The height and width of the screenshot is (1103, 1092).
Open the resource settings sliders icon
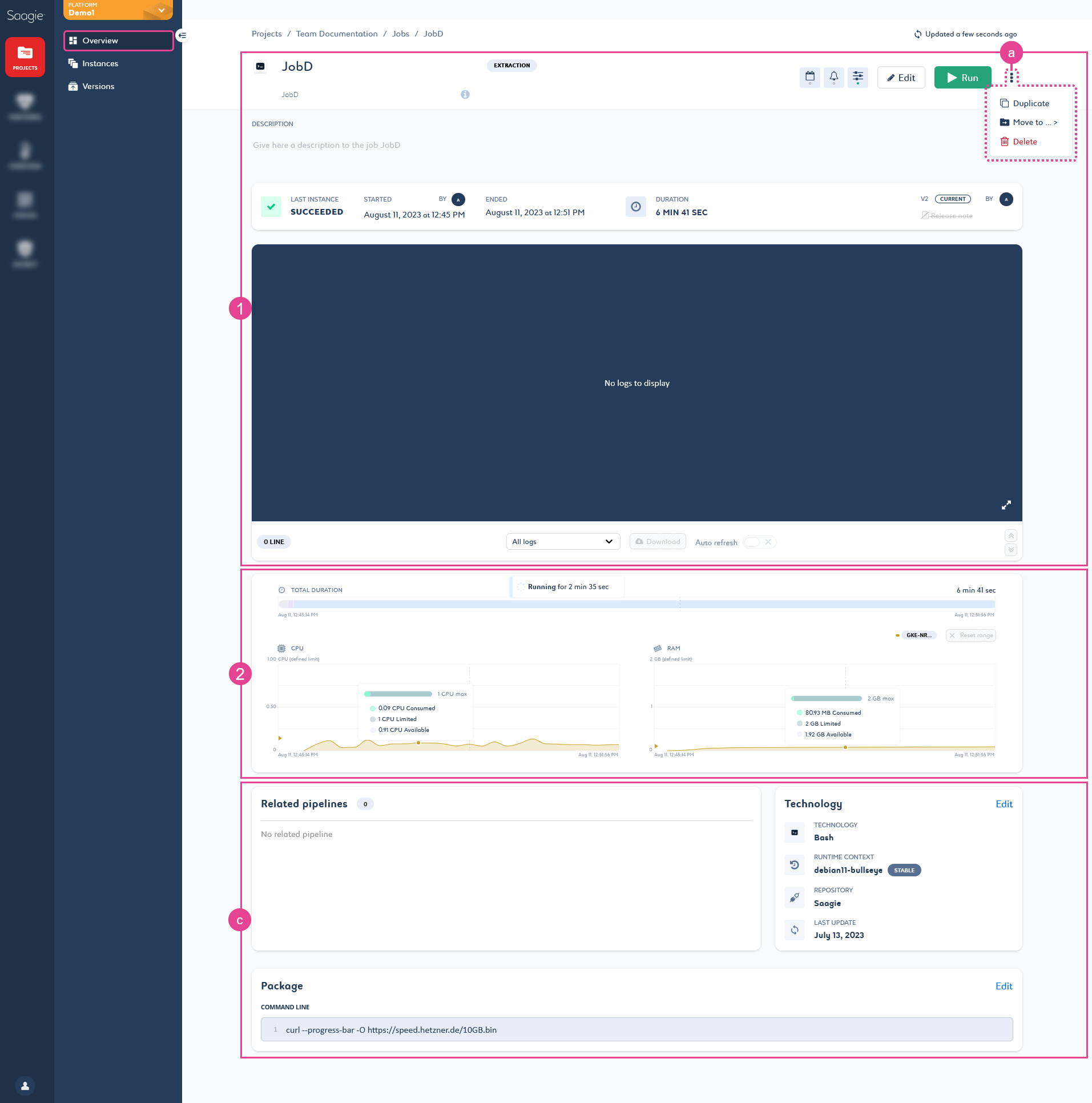(857, 78)
